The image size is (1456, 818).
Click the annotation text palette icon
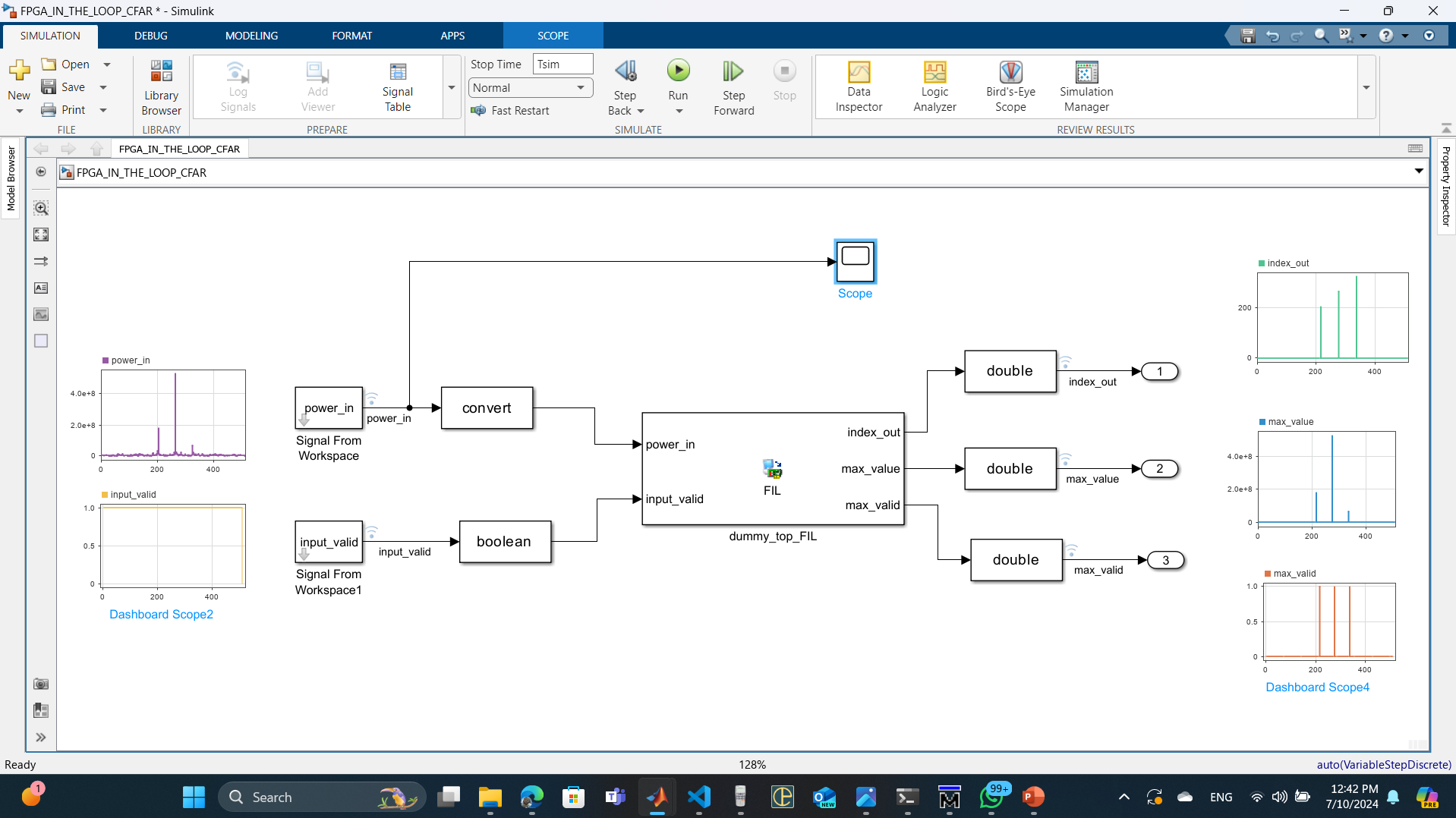click(x=41, y=288)
